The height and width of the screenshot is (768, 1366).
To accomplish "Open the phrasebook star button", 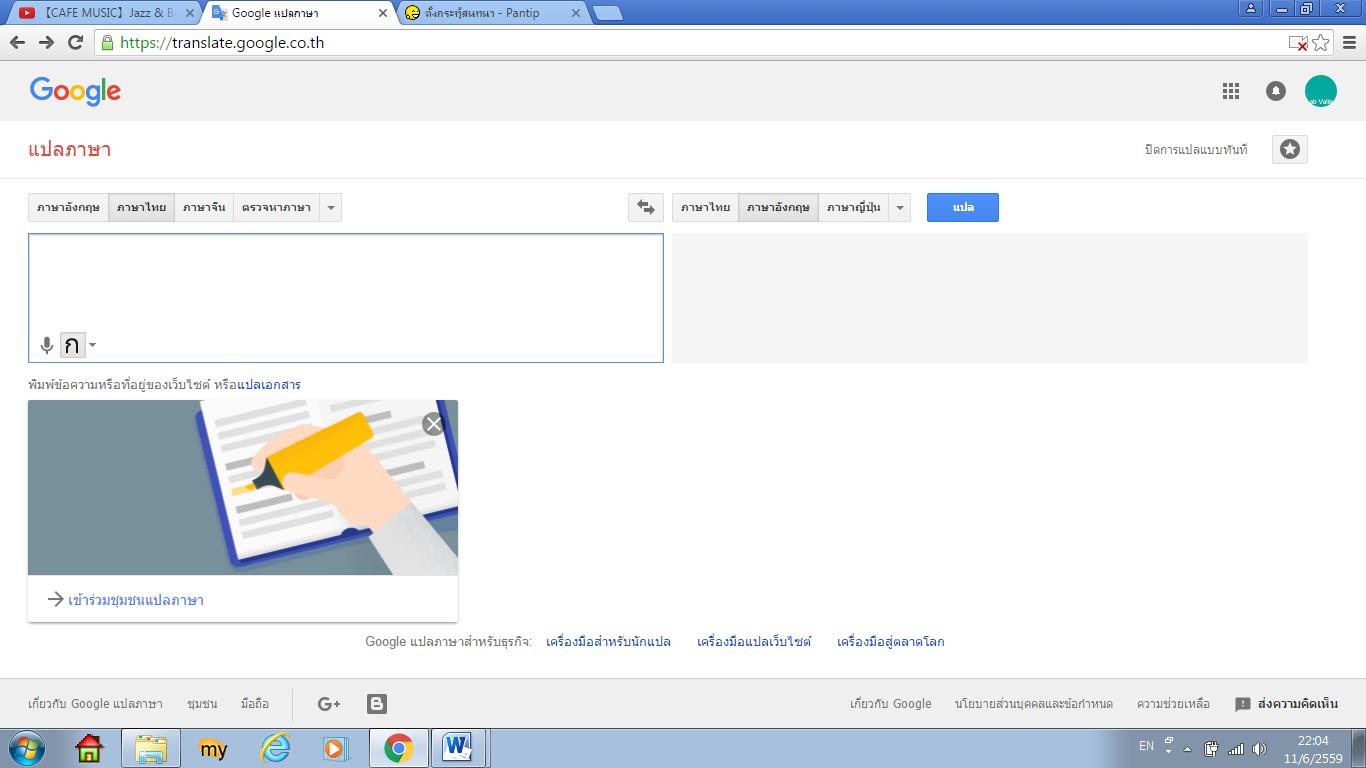I will (x=1290, y=150).
